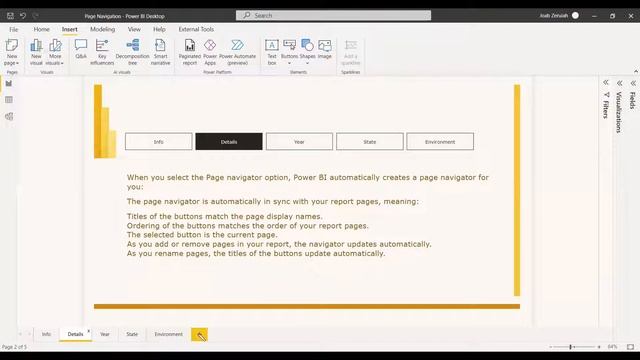Viewport: 640px width, 360px height.
Task: Open the External Tools tab
Action: [196, 29]
